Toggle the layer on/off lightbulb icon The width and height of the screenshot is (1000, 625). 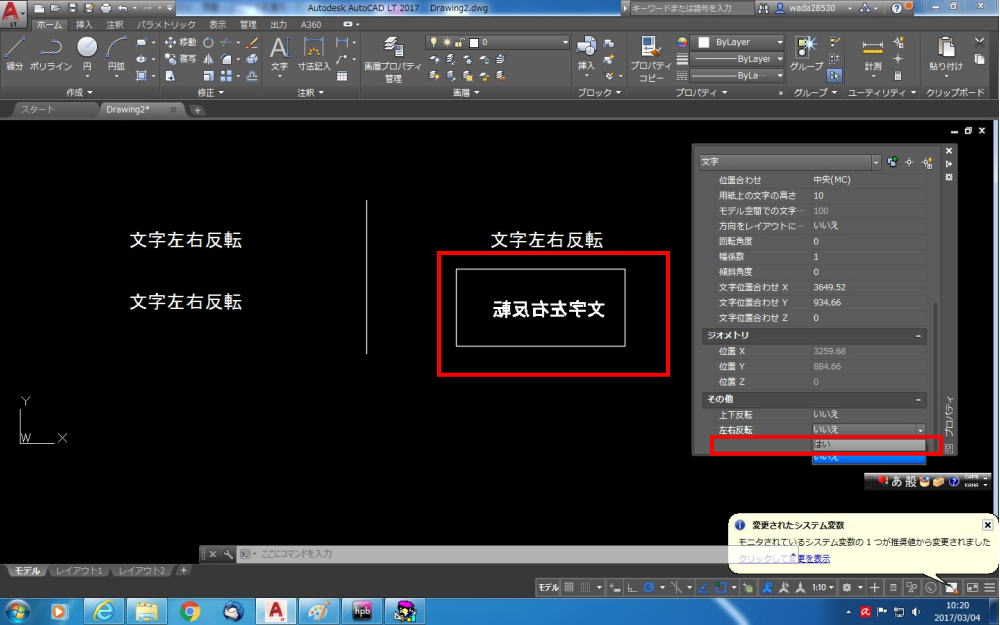pyautogui.click(x=434, y=42)
